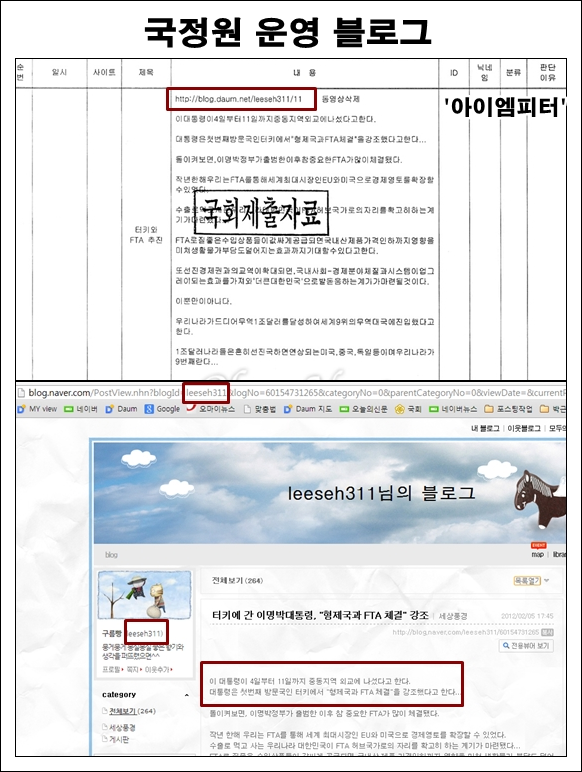Expand the 목록열기 post list
Screen dimensions: 582x772
pyautogui.click(x=527, y=581)
